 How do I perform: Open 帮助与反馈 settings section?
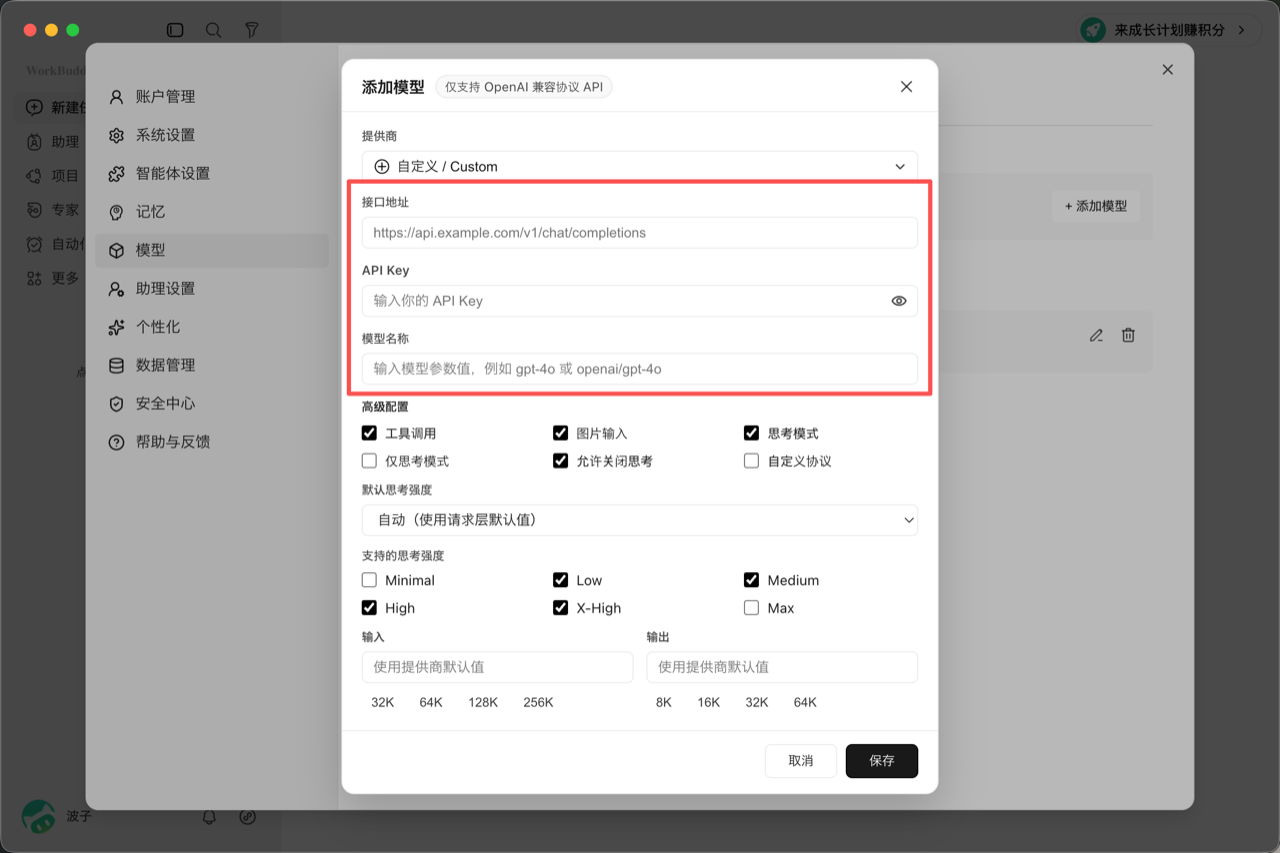(211, 442)
